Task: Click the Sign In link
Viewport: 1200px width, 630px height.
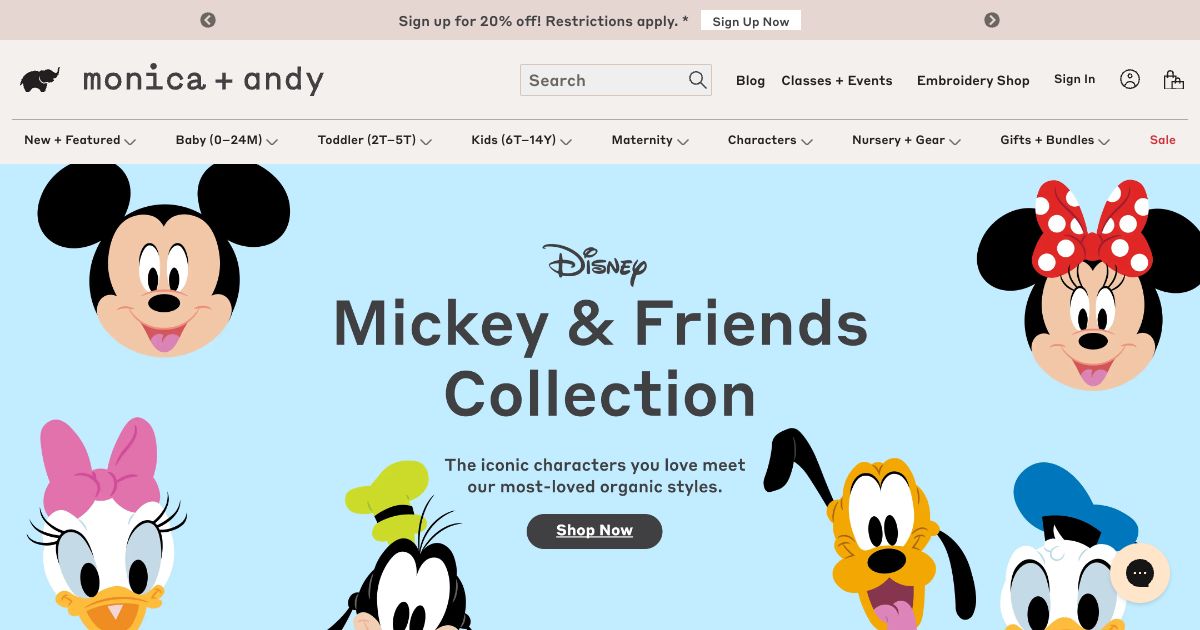Action: [1074, 79]
